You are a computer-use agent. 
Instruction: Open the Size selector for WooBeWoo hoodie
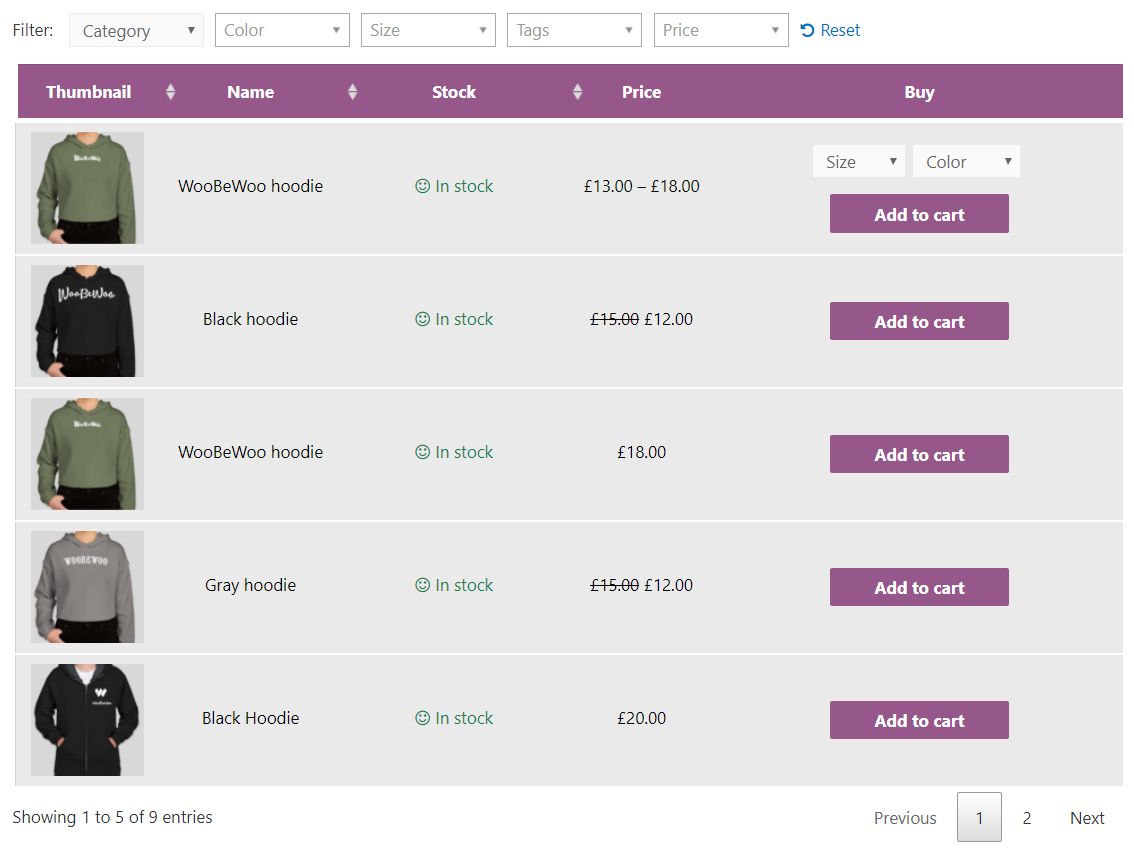(858, 161)
